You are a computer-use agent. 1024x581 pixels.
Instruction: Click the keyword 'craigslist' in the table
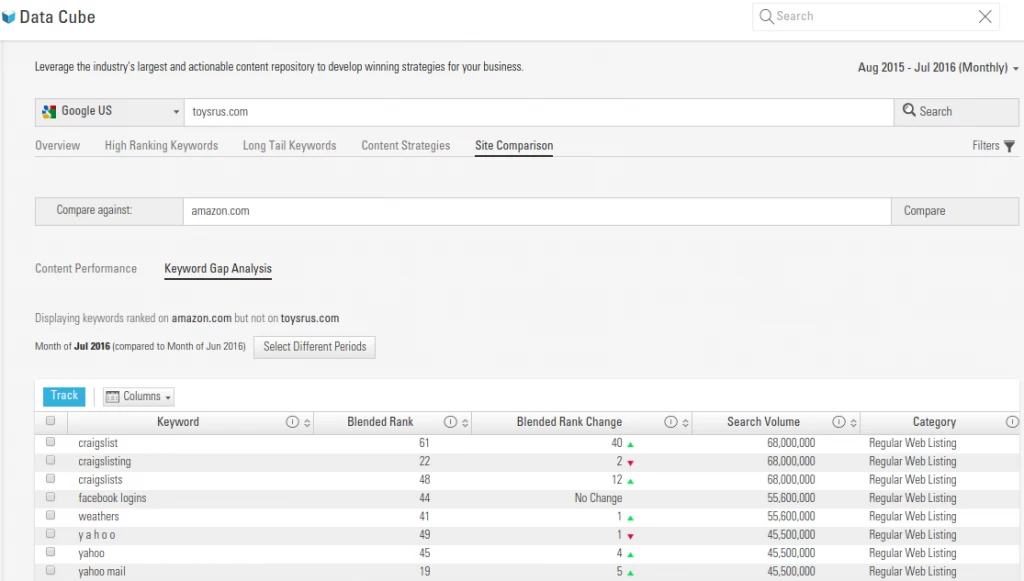pos(98,443)
